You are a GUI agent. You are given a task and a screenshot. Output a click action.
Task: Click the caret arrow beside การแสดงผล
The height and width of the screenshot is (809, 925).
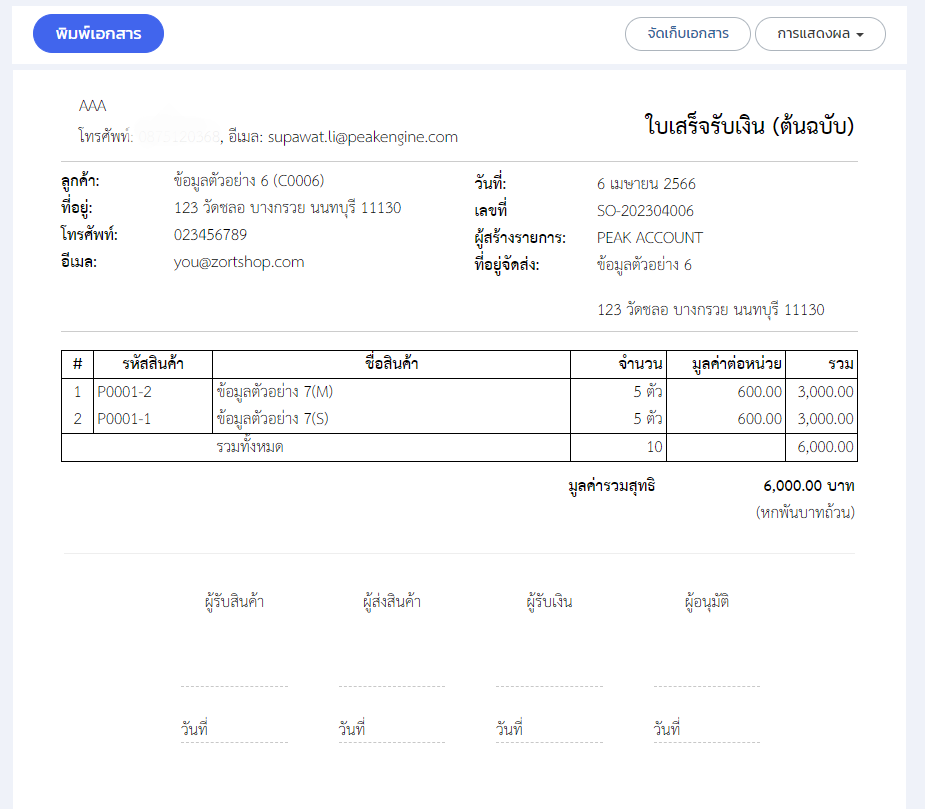click(860, 35)
